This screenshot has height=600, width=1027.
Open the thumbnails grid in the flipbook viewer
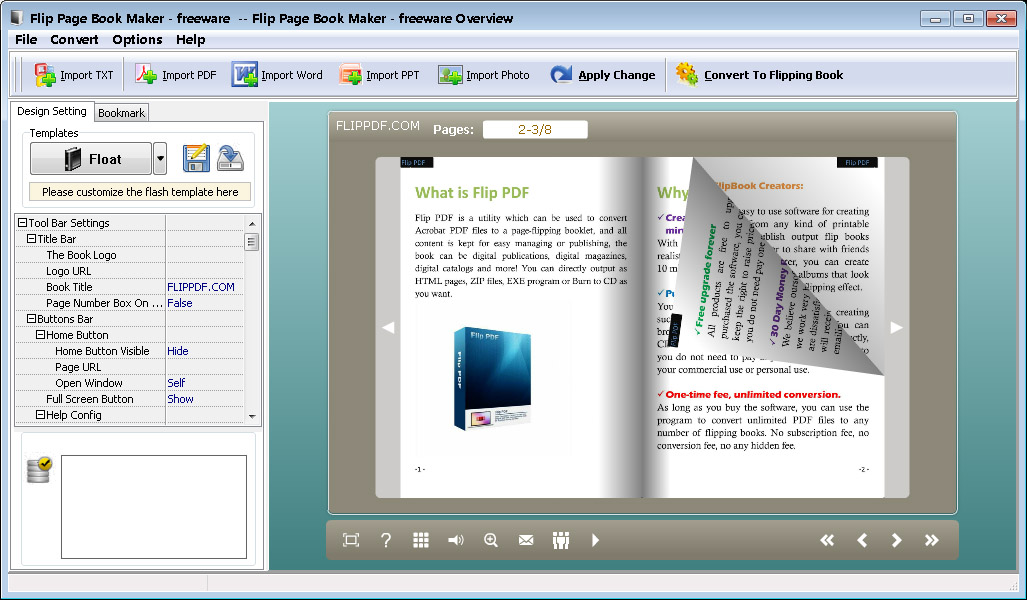(421, 539)
